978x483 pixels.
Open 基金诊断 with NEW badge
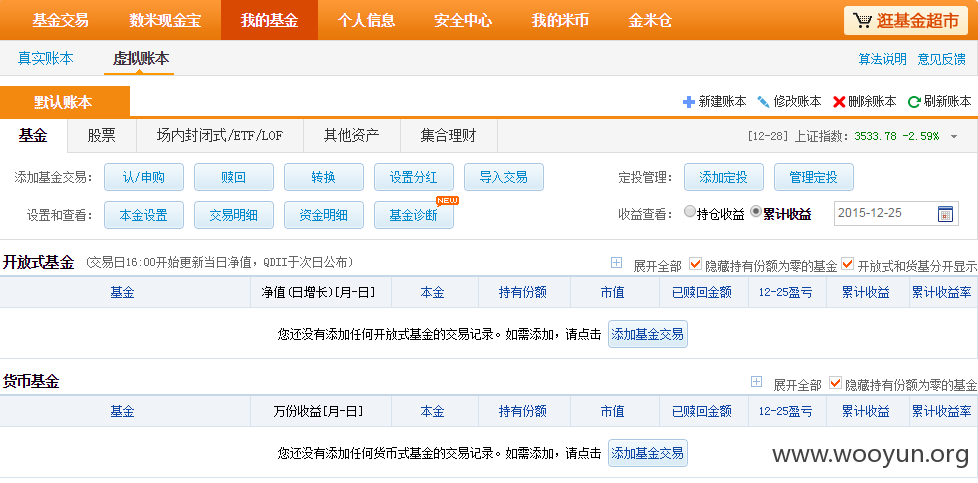pos(414,215)
